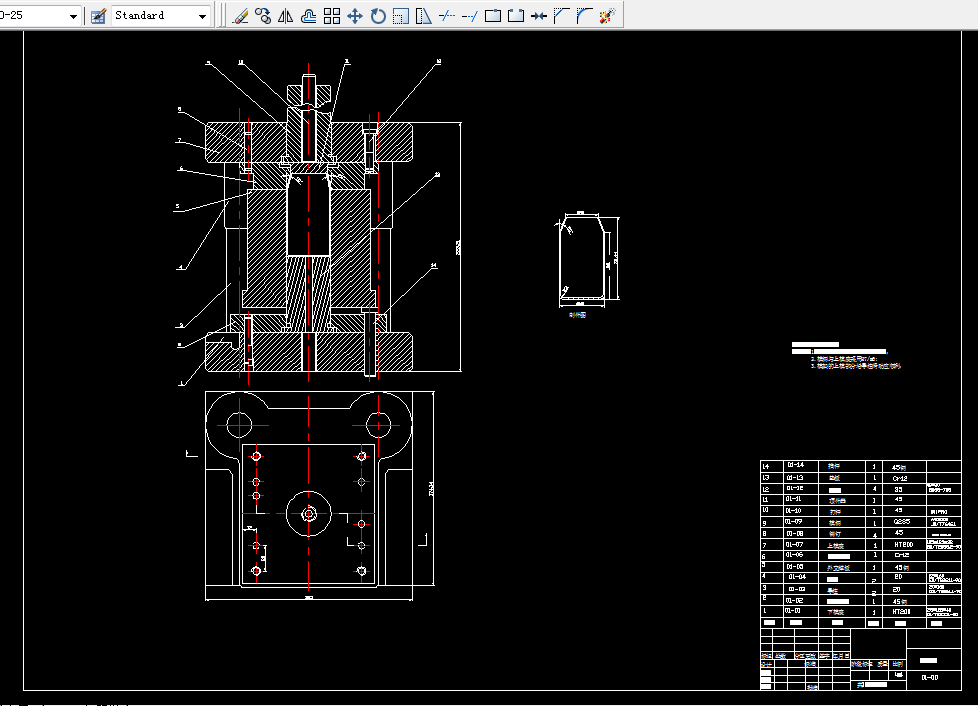Image resolution: width=978 pixels, height=706 pixels.
Task: Select the Trim tool
Action: (x=447, y=16)
